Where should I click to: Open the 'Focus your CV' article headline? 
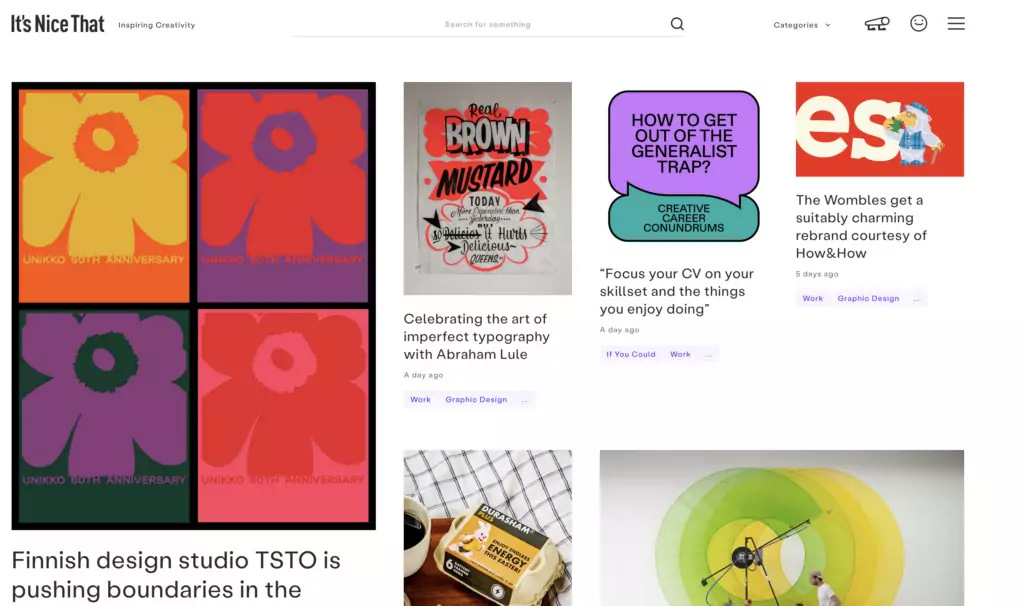point(677,291)
